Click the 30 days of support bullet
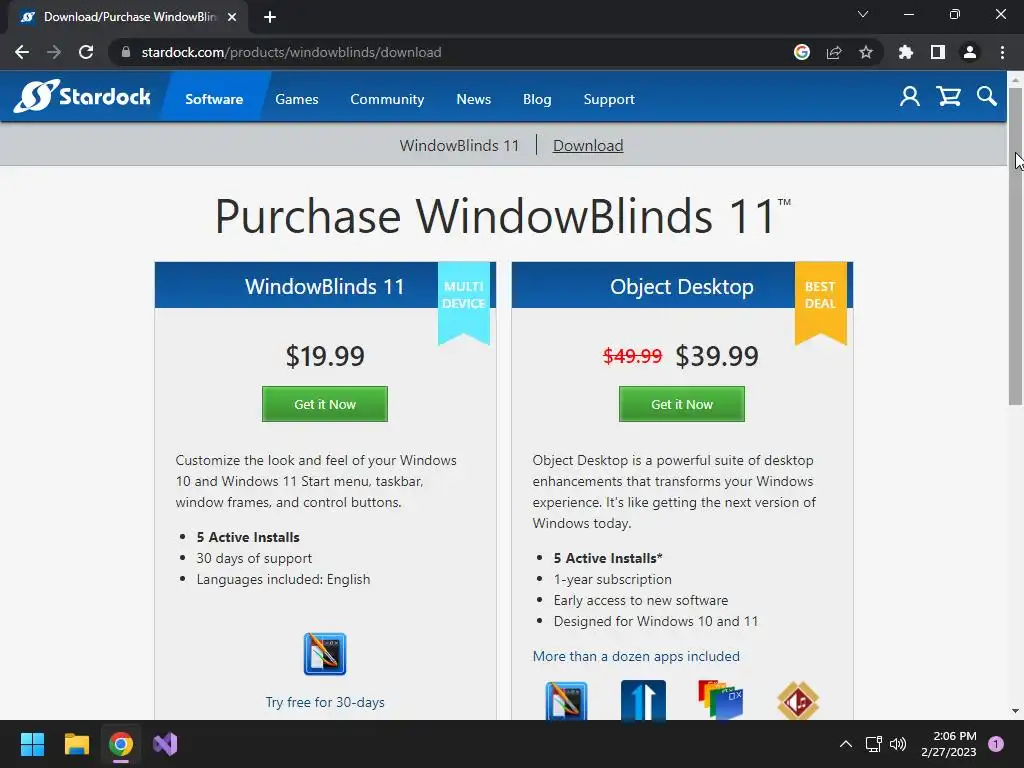 pos(254,558)
